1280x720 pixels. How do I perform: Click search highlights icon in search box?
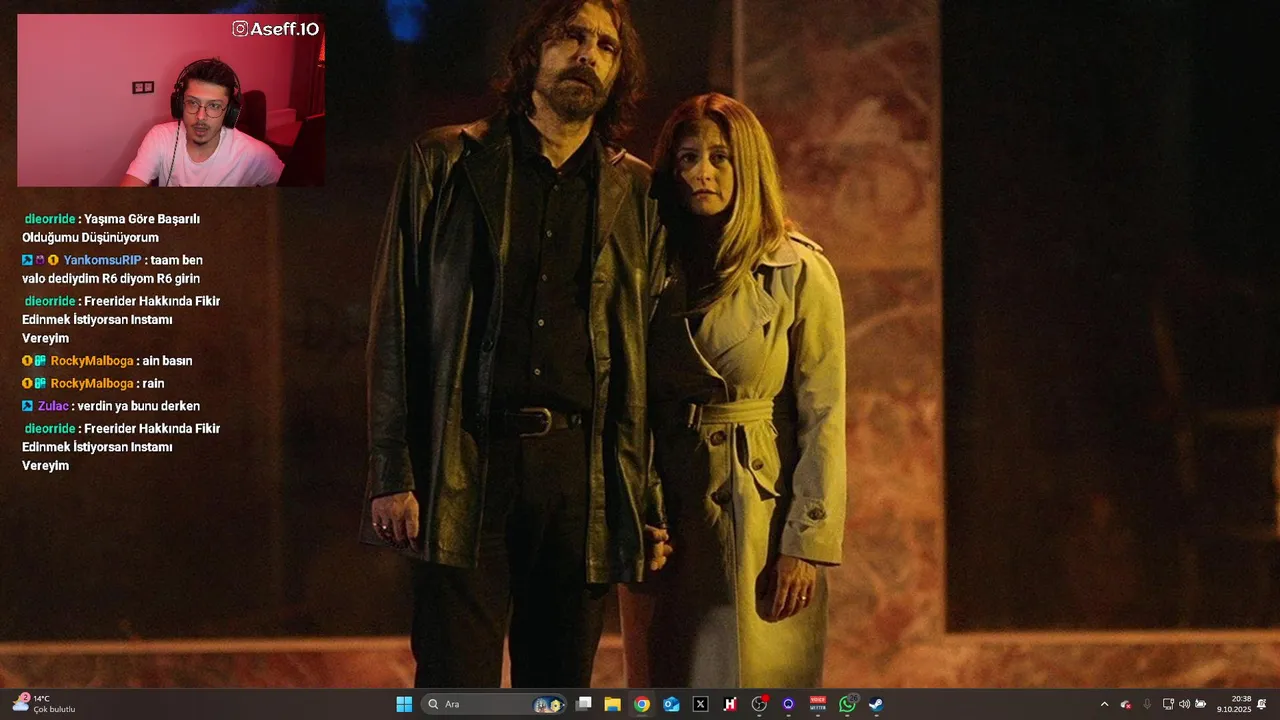coord(548,704)
